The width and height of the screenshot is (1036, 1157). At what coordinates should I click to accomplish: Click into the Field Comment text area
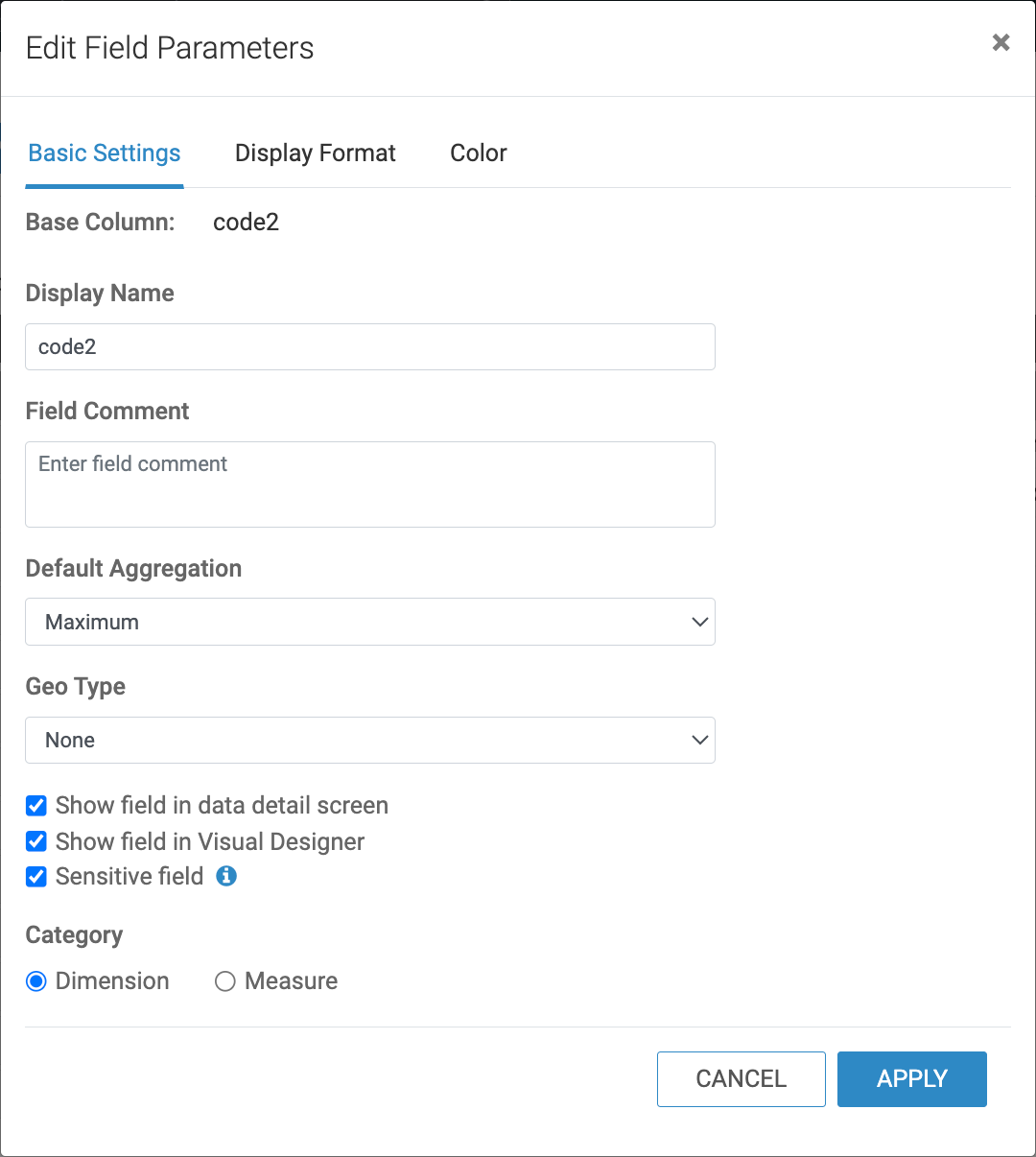coord(370,484)
